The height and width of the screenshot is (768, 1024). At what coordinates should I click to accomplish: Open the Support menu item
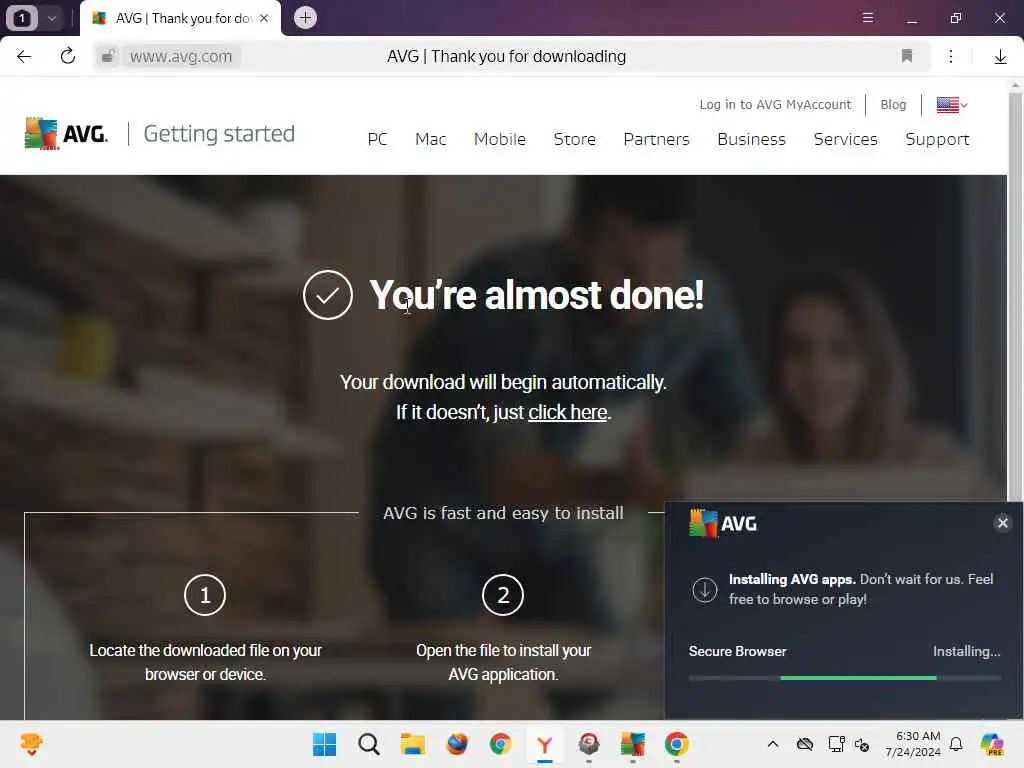937,139
